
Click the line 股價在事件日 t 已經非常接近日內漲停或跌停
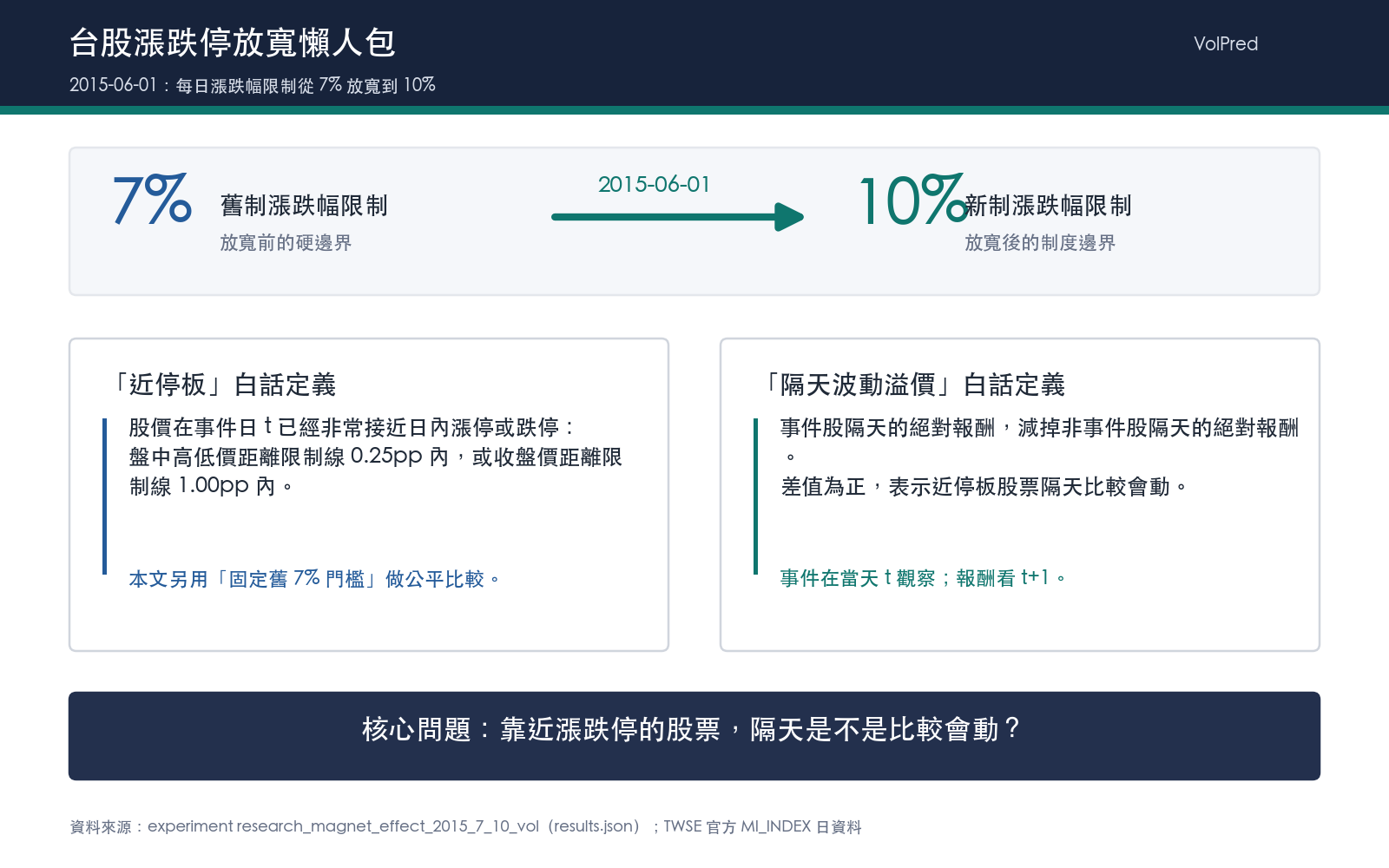point(352,427)
